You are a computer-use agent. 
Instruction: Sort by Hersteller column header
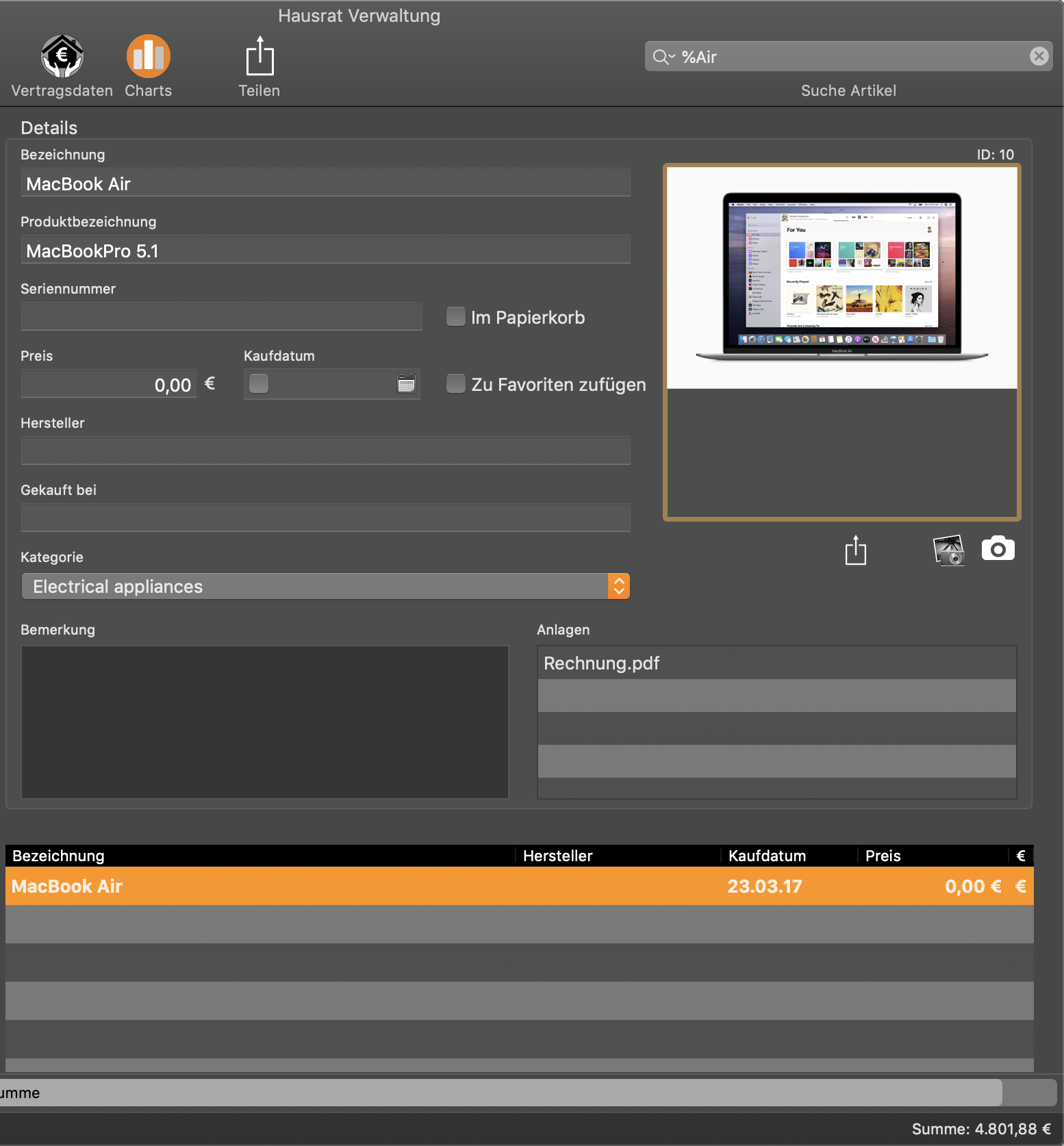point(618,856)
